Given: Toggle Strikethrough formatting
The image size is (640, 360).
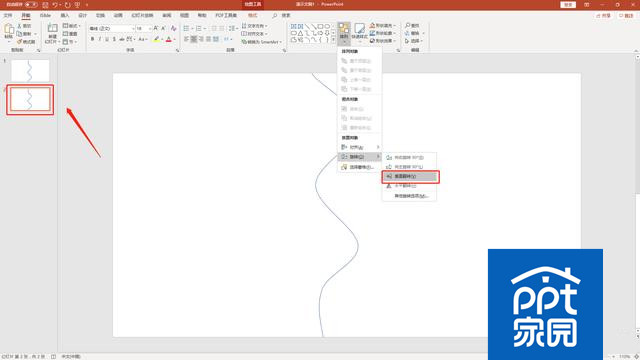Looking at the screenshot, I should [122, 39].
